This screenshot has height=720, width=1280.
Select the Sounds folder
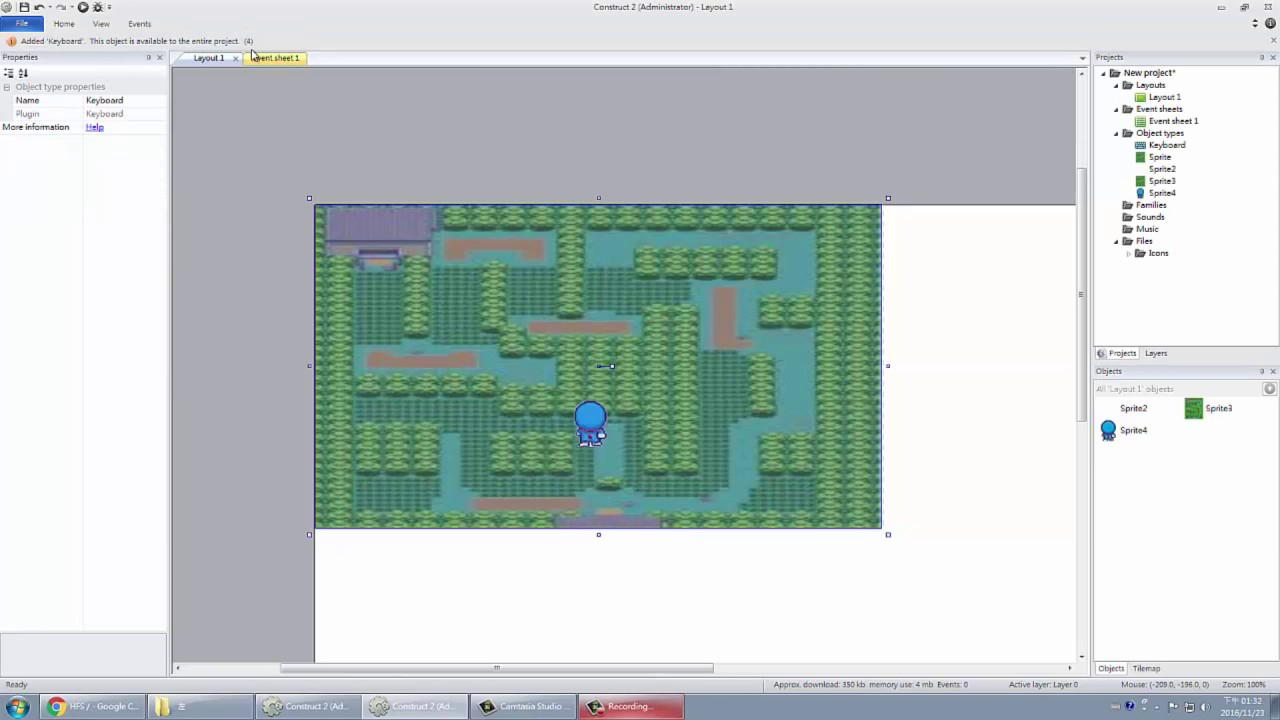tap(1150, 217)
